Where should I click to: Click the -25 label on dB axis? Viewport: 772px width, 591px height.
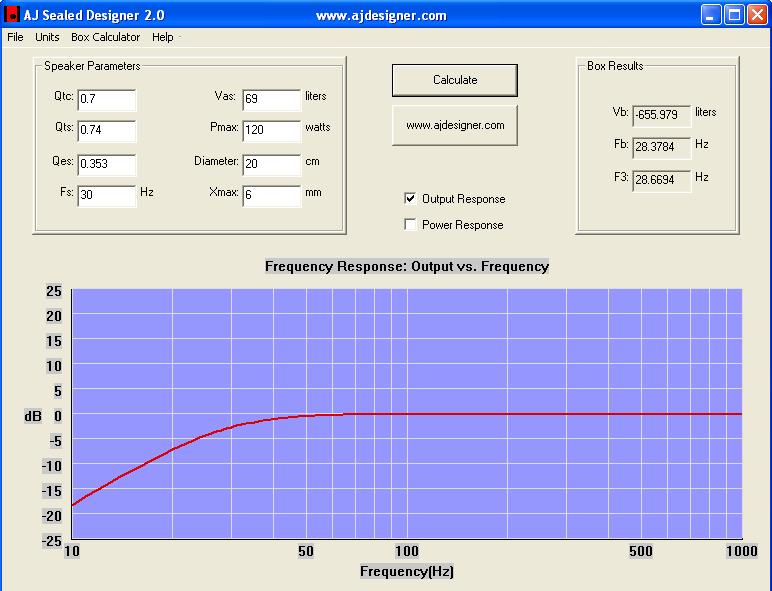[x=52, y=541]
